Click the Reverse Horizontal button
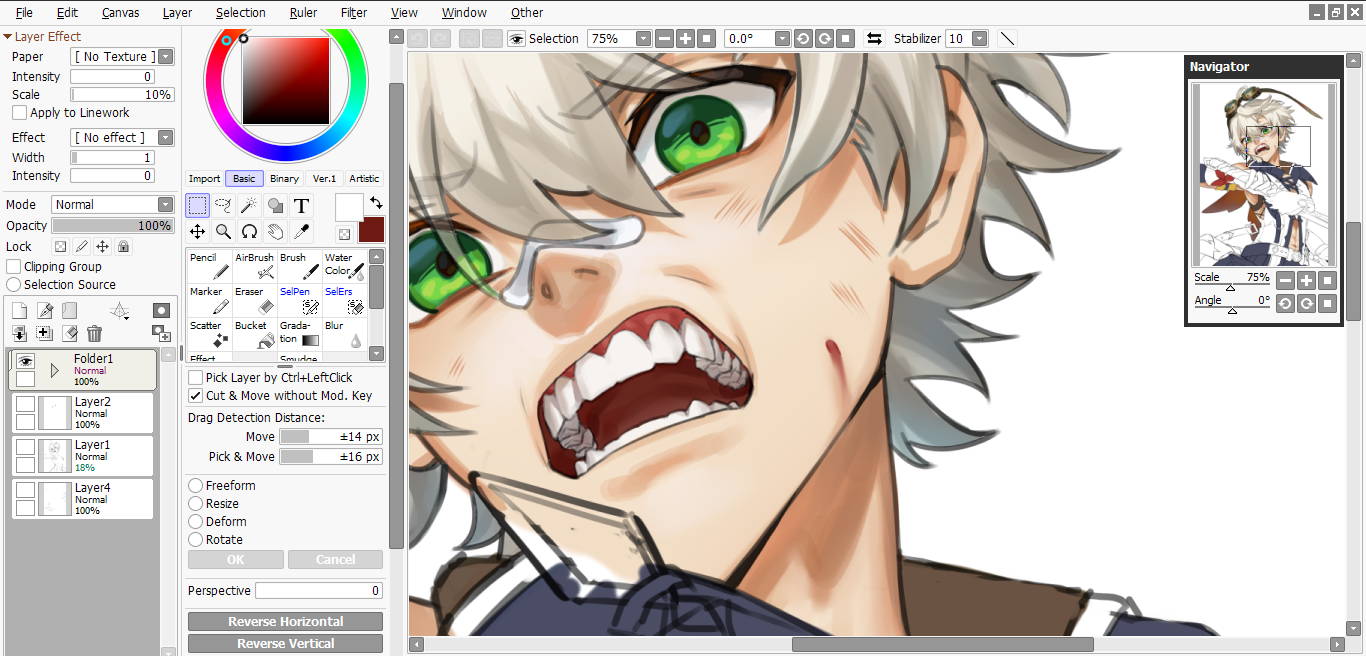Viewport: 1366px width, 656px height. pos(285,621)
